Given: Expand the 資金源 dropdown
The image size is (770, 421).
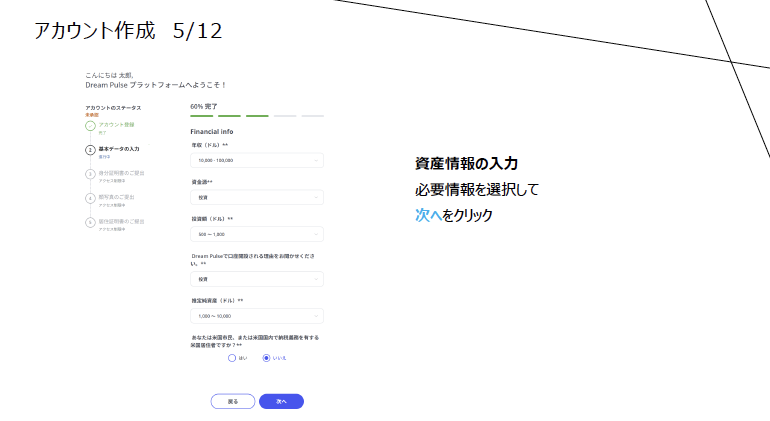Looking at the screenshot, I should (257, 197).
